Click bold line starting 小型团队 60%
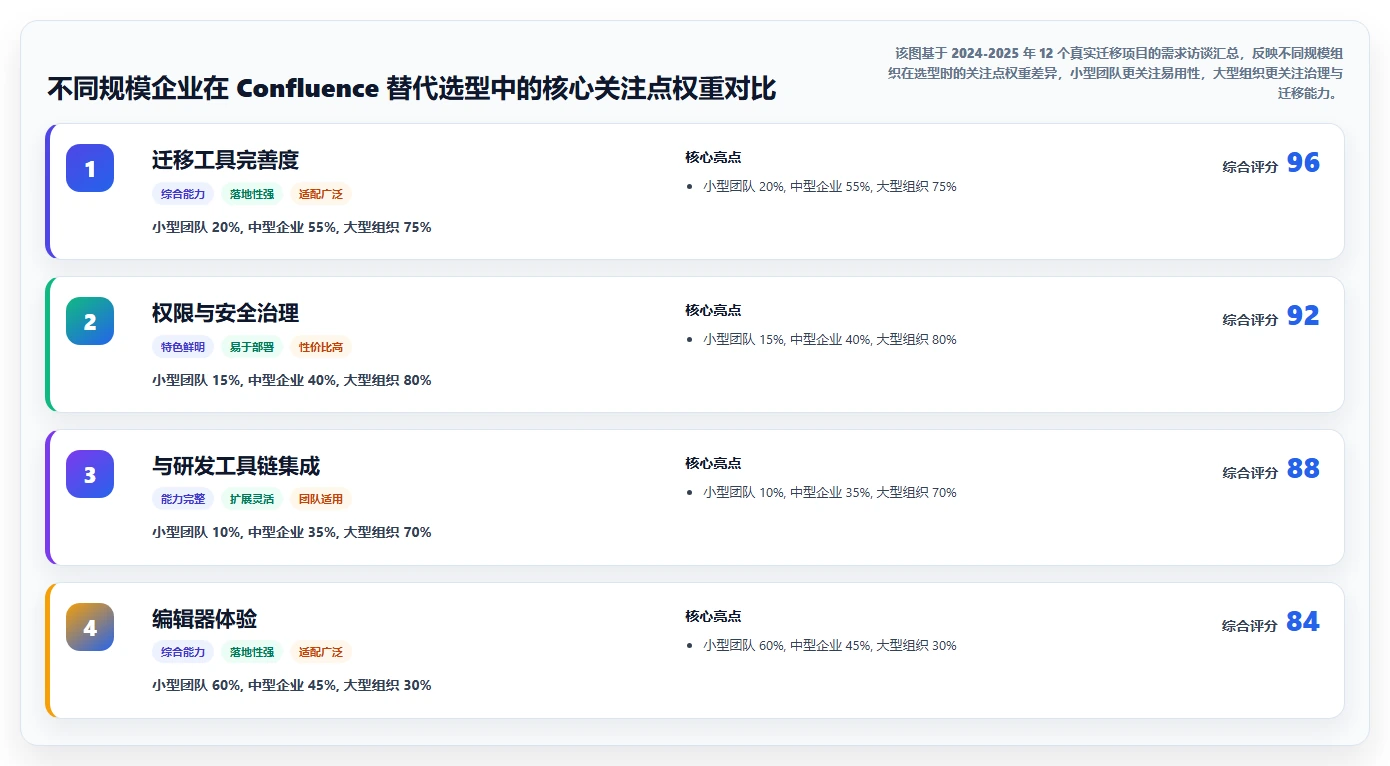This screenshot has height=766, width=1390. 292,685
